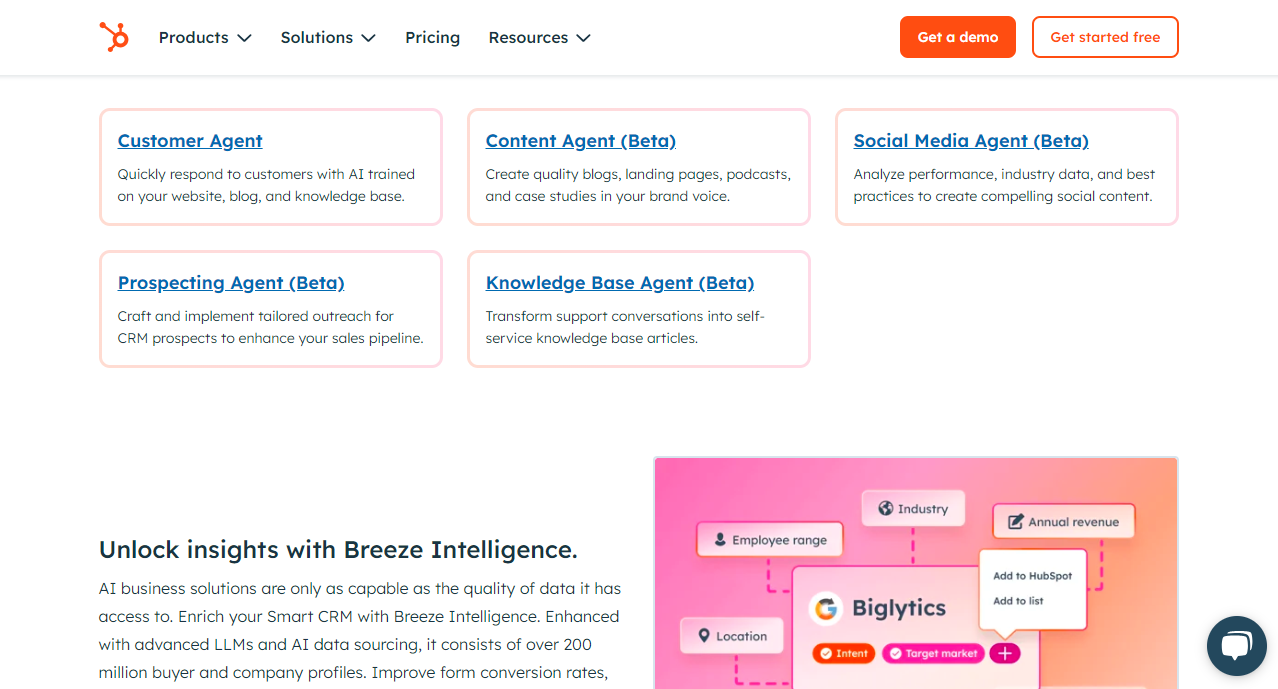Click the location pin icon

(x=703, y=636)
